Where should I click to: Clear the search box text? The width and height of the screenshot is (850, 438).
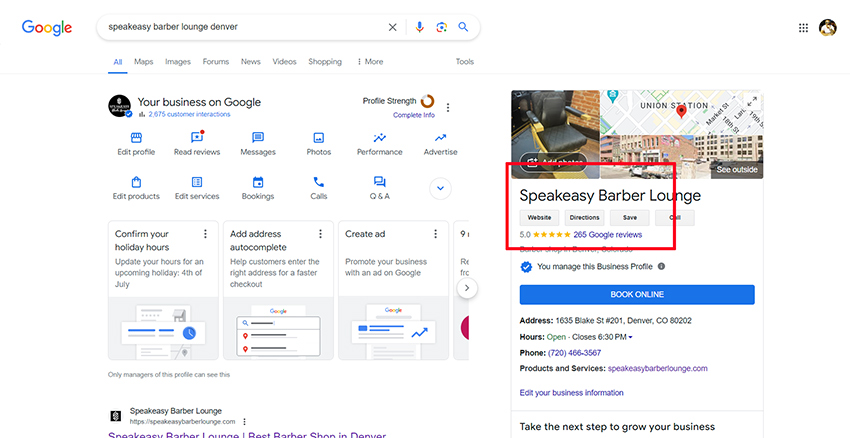(393, 27)
